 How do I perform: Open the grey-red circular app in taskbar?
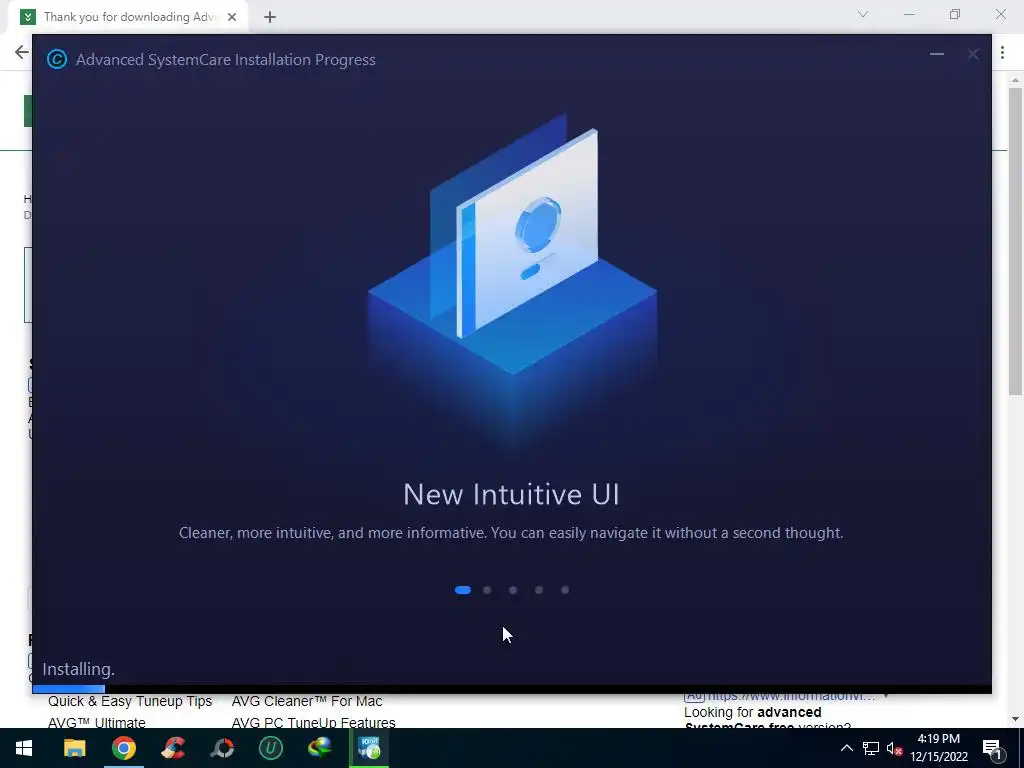point(222,748)
